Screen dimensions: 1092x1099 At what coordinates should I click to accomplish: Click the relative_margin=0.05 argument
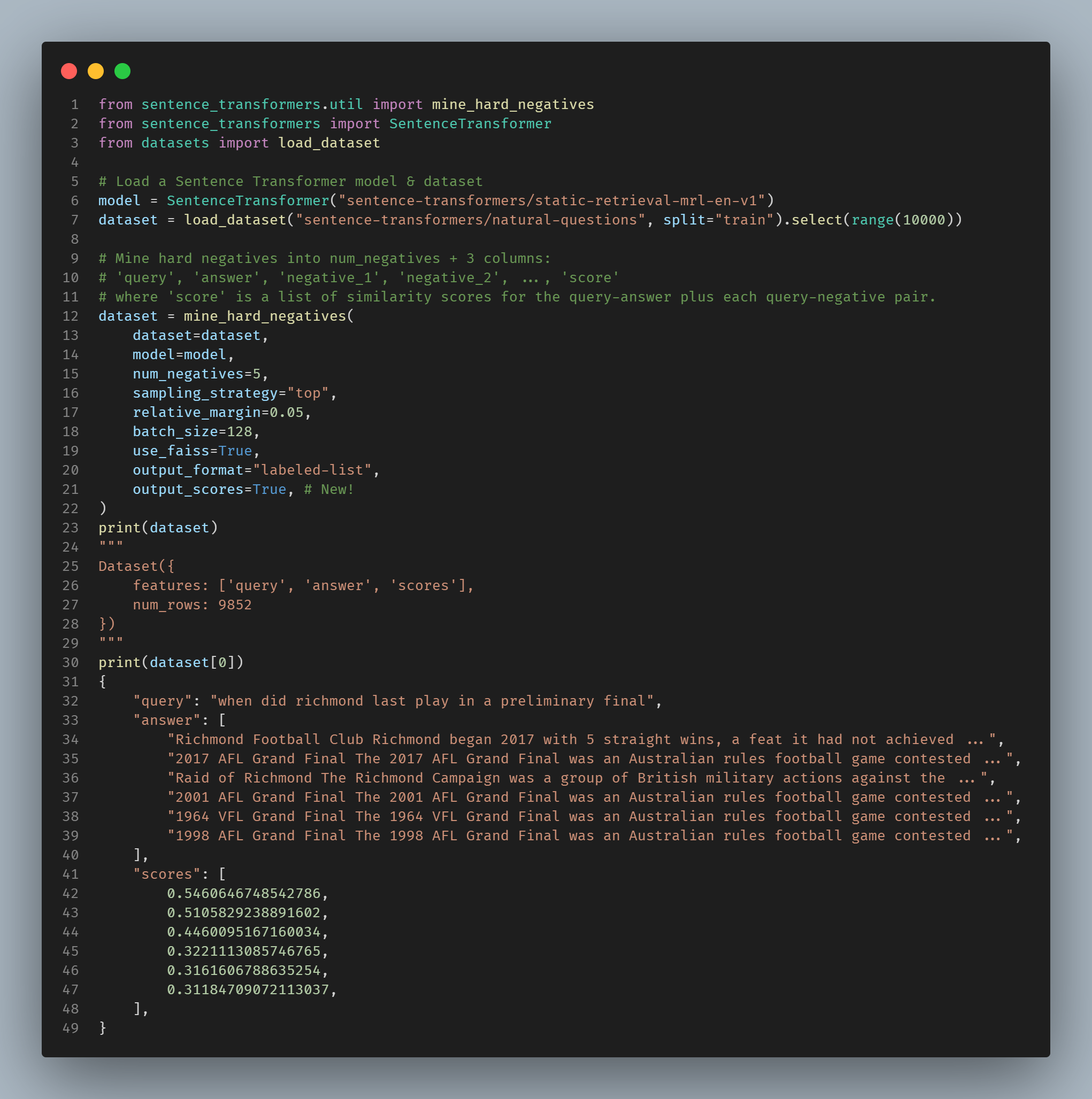point(218,413)
